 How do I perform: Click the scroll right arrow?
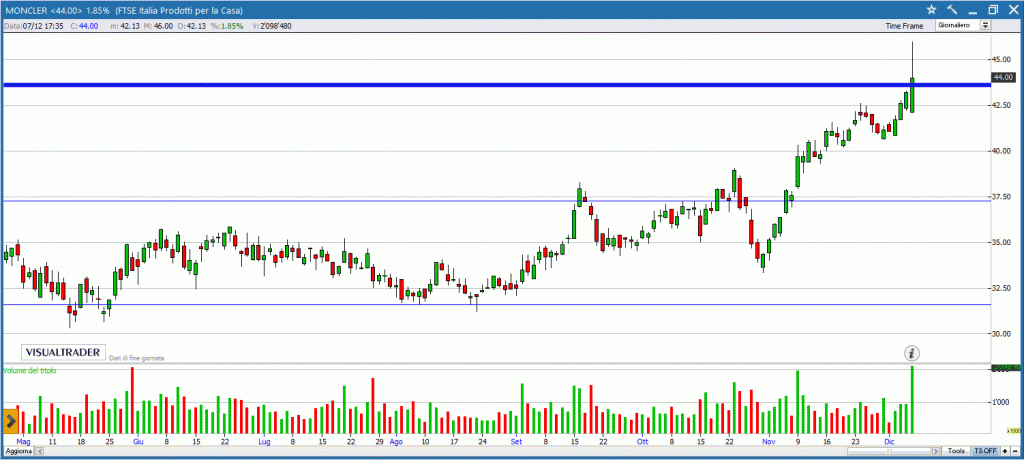pyautogui.click(x=936, y=451)
